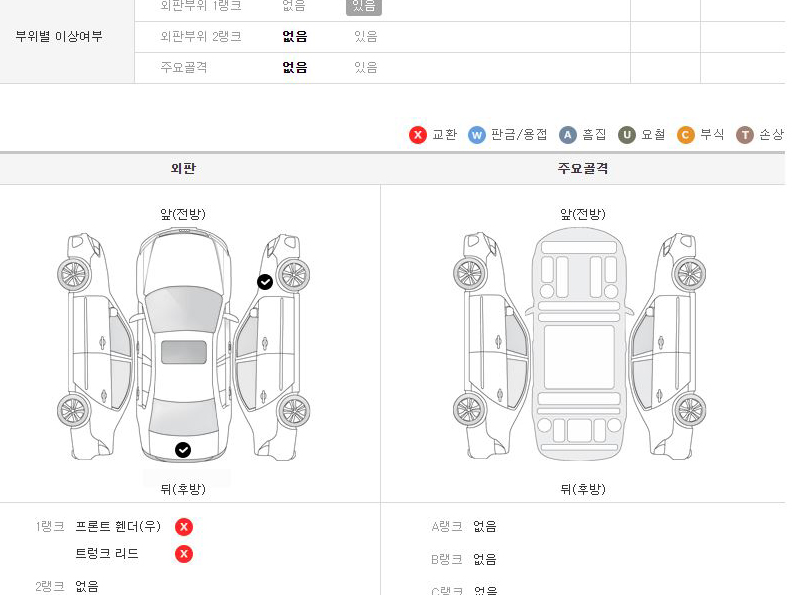Click the sunroof on exterior car diagram
Viewport: 793px width, 595px height.
pos(184,352)
